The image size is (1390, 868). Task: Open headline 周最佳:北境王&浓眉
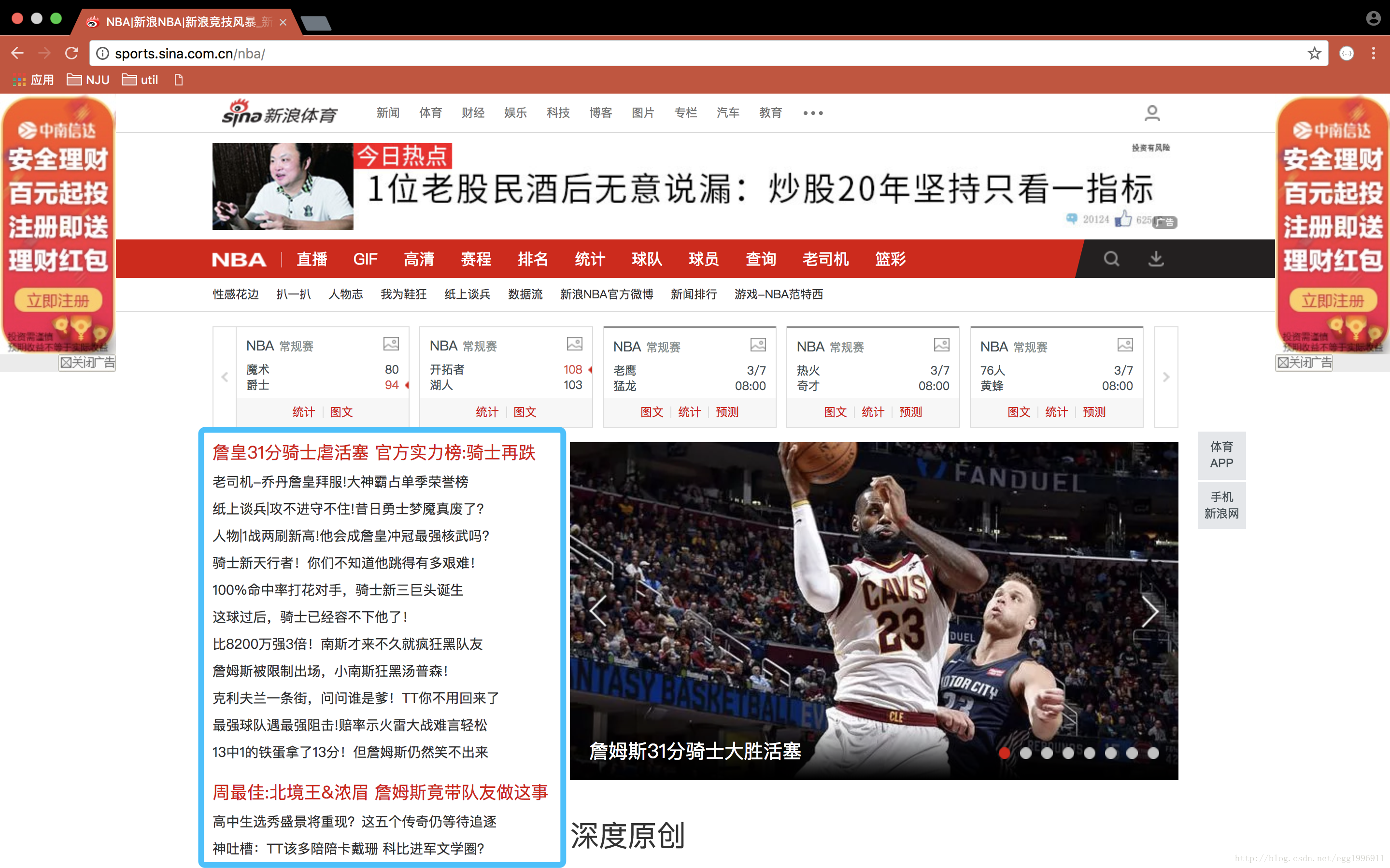click(290, 792)
